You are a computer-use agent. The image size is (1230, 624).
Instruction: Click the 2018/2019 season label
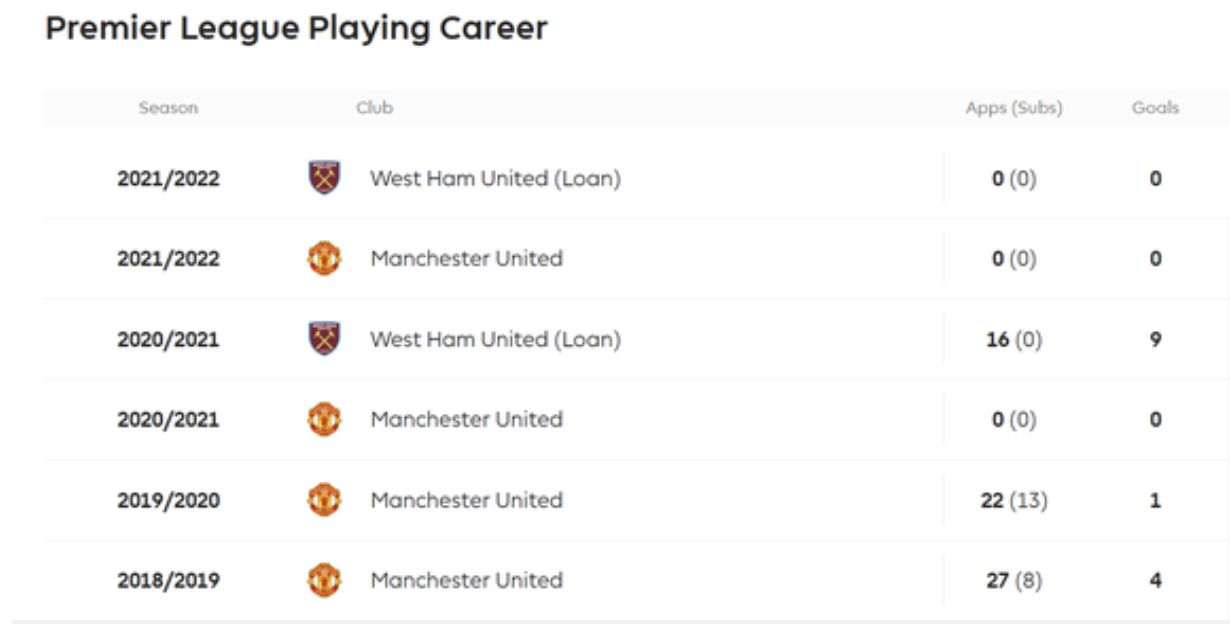(168, 580)
